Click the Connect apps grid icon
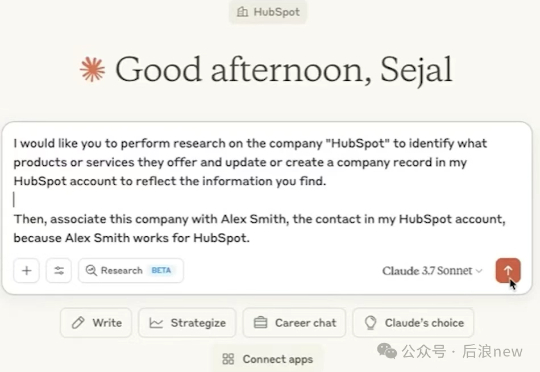 pyautogui.click(x=228, y=359)
